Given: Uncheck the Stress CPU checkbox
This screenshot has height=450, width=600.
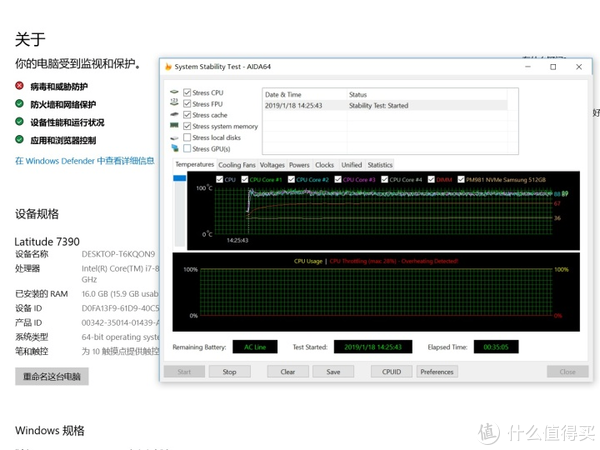Looking at the screenshot, I should 187,93.
